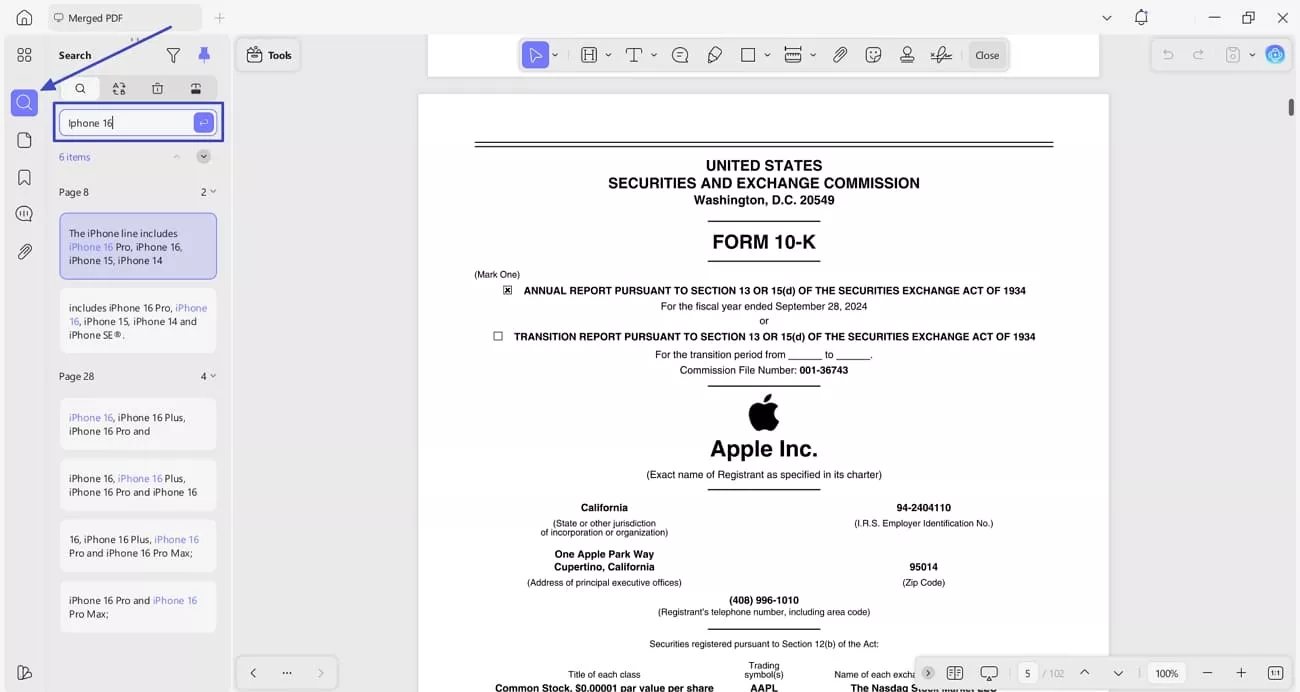Select the pencil drawing tool
This screenshot has height=692, width=1300.
(714, 55)
